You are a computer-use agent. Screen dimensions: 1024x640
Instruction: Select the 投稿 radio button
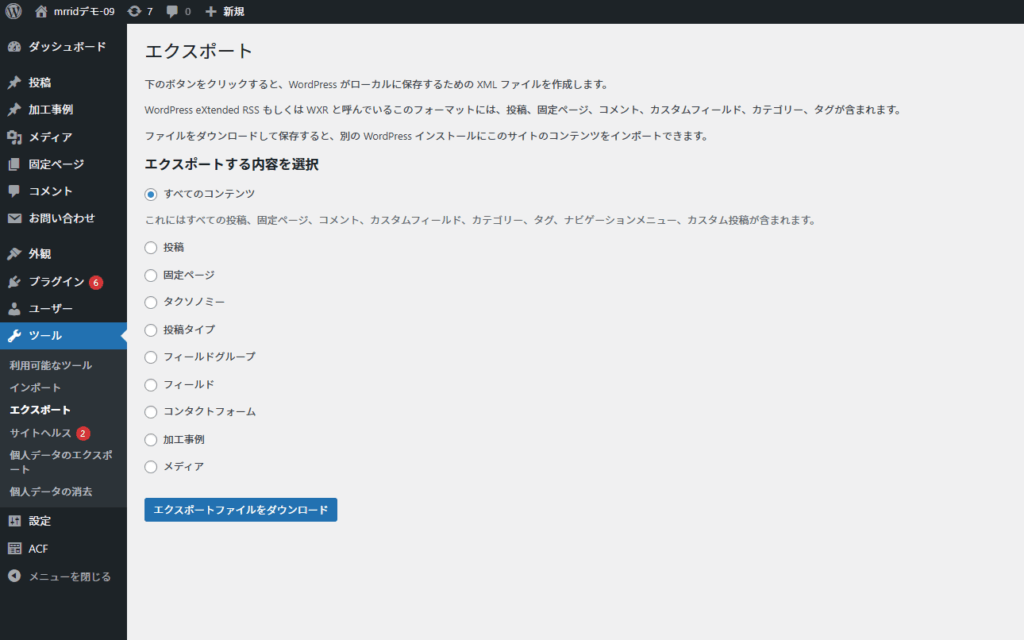point(151,247)
